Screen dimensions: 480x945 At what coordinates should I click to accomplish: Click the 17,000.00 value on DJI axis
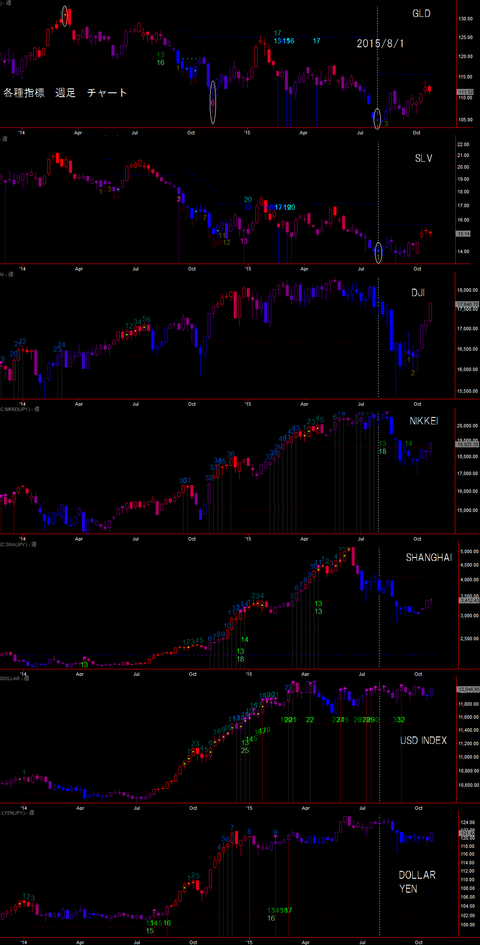click(467, 329)
